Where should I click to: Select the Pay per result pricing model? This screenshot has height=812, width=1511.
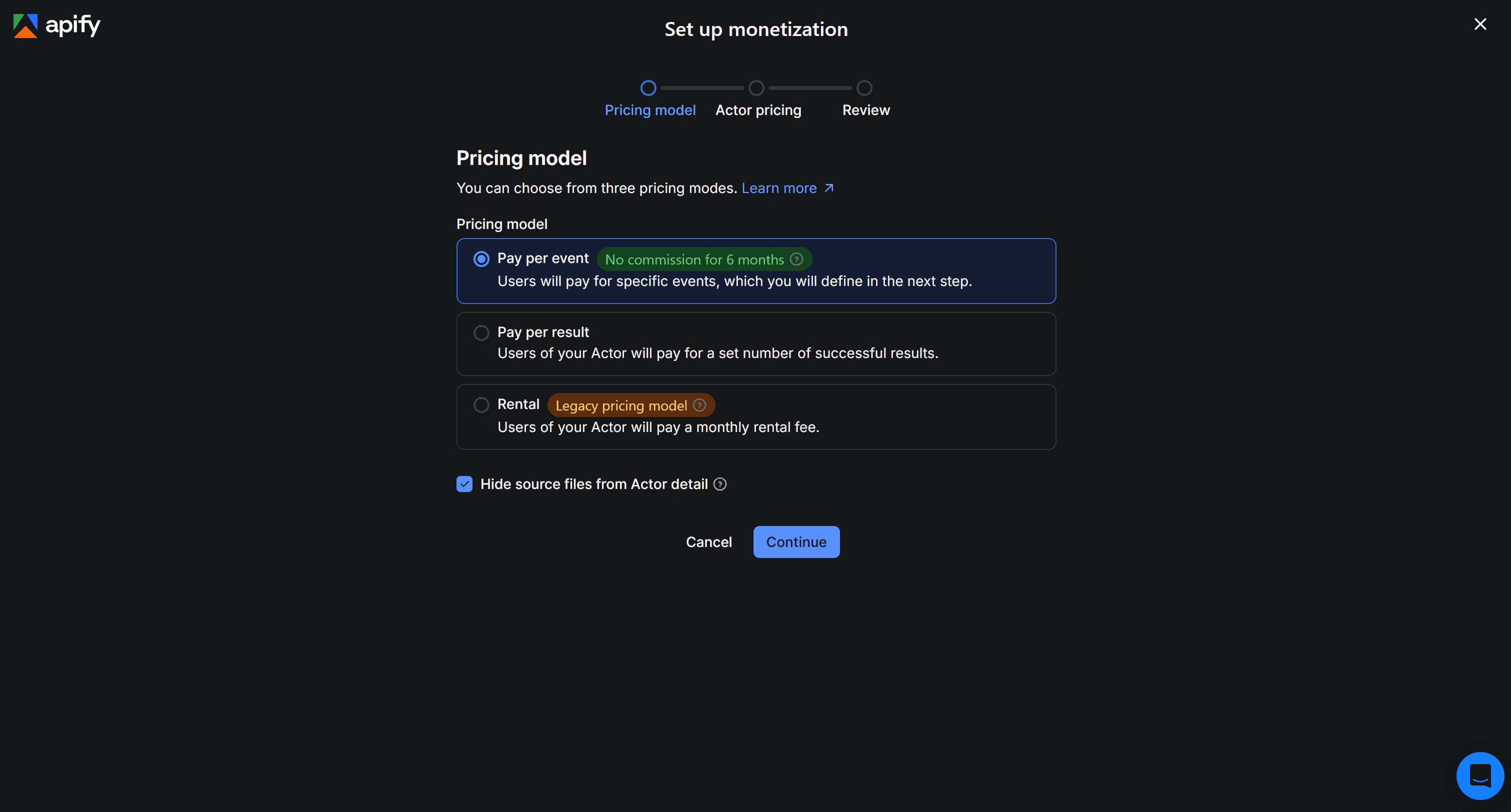(481, 332)
